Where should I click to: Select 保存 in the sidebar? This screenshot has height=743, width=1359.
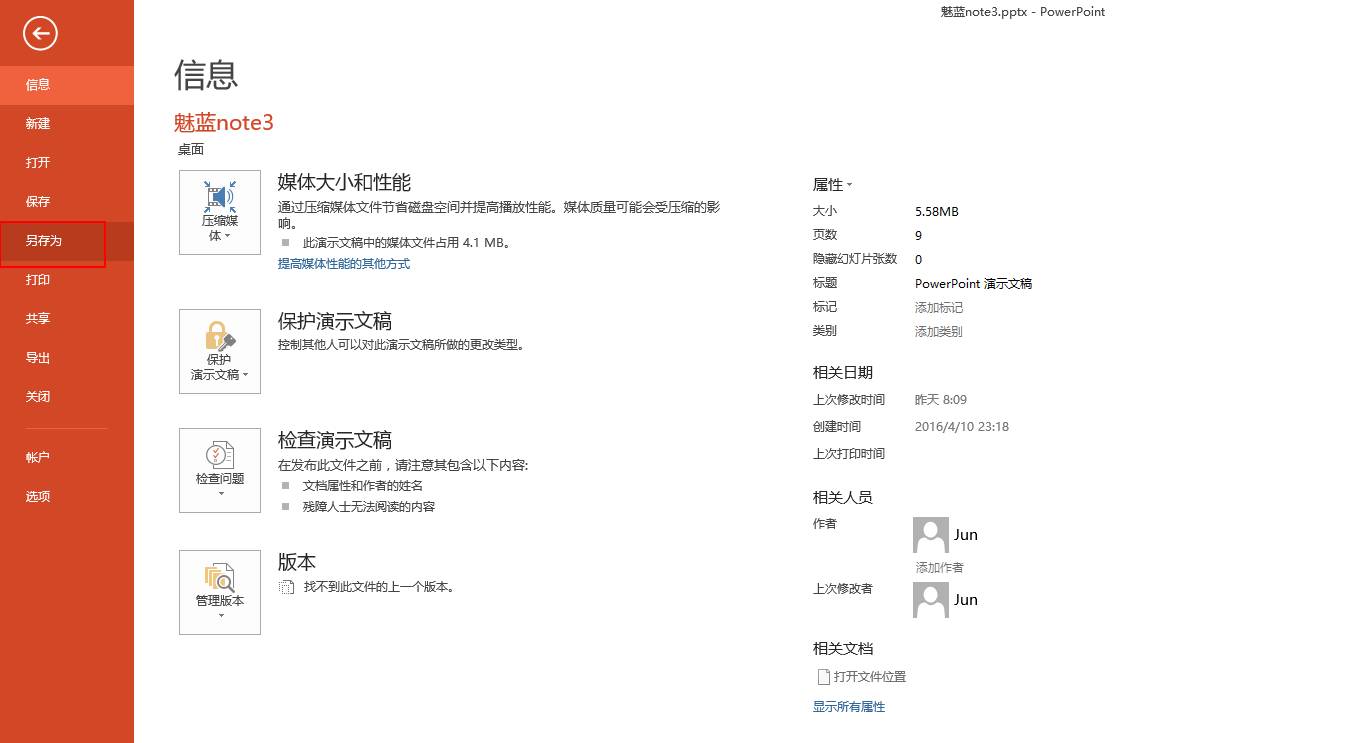pyautogui.click(x=67, y=202)
